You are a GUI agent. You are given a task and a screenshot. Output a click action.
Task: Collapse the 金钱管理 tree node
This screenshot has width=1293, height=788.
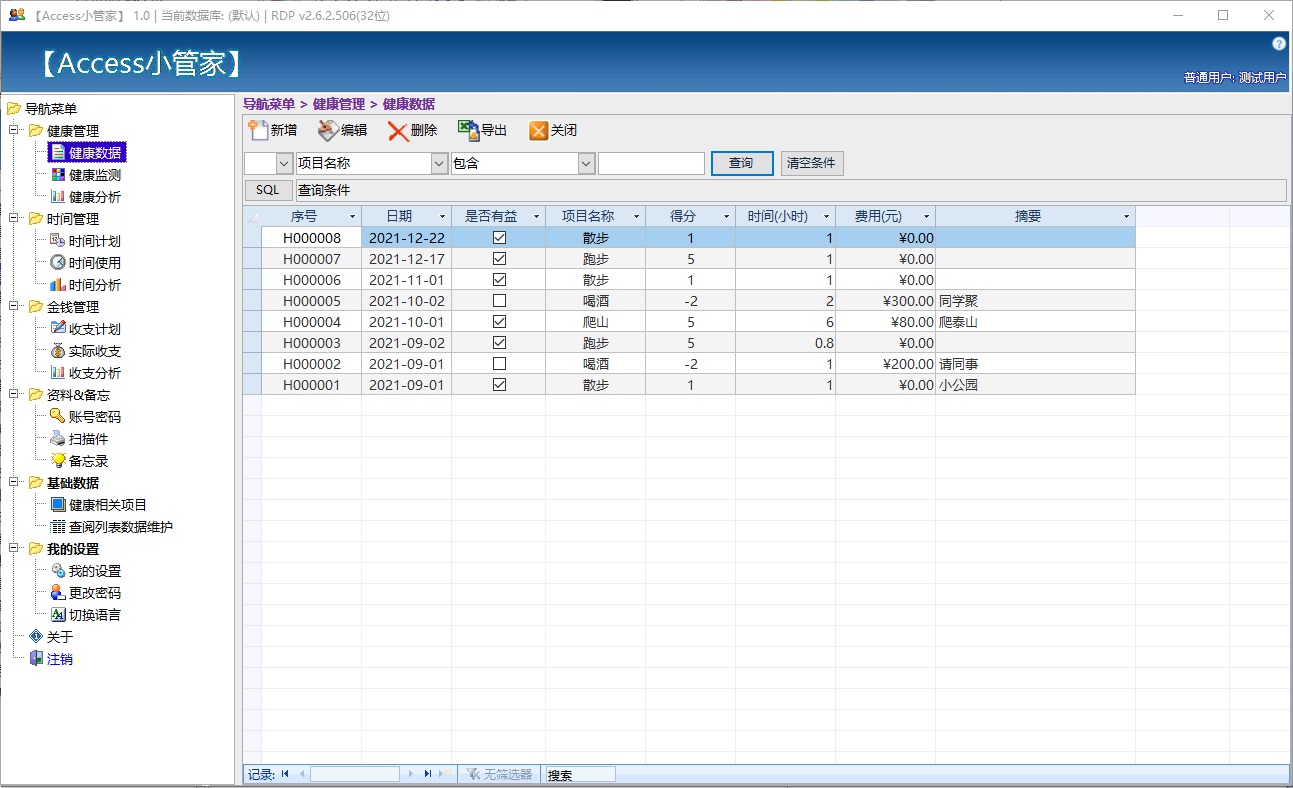pos(14,307)
